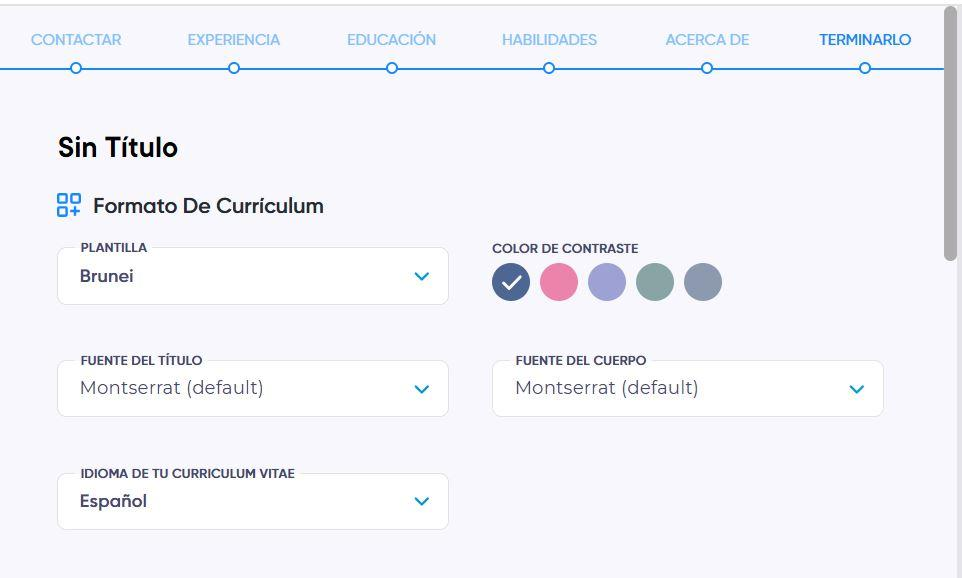Open the Fuente del cuerpo font dropdown
The width and height of the screenshot is (962, 578).
pyautogui.click(x=688, y=388)
